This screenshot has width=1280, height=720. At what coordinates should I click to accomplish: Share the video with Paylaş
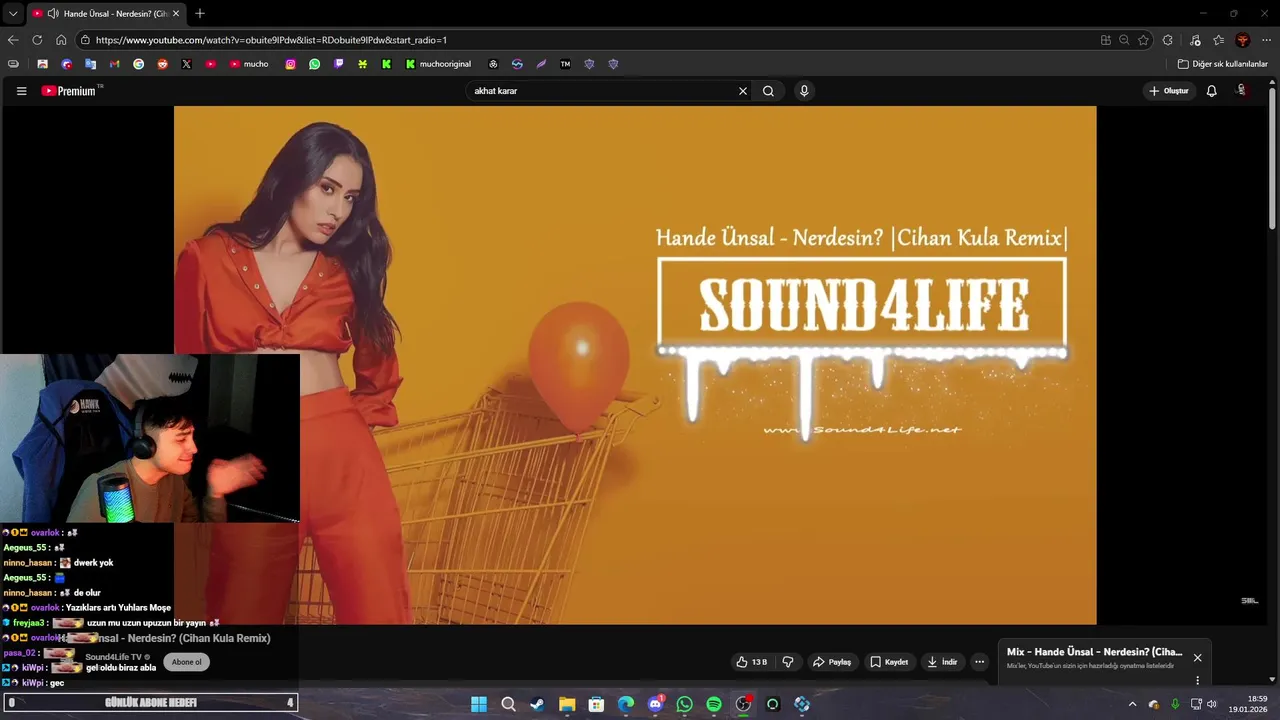click(x=832, y=662)
